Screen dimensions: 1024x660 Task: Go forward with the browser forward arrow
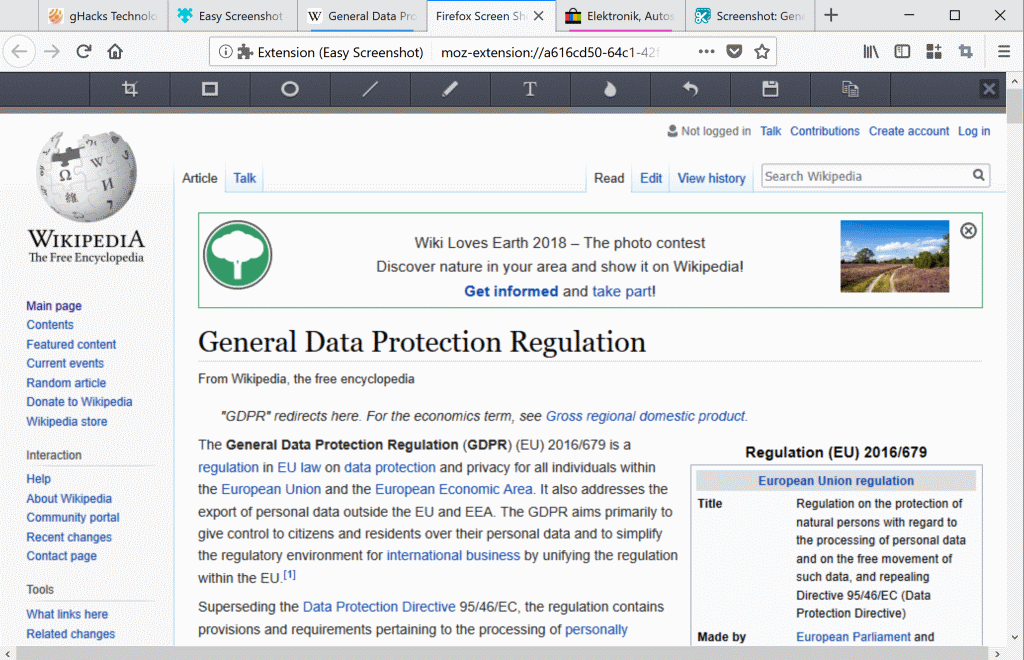[x=52, y=52]
